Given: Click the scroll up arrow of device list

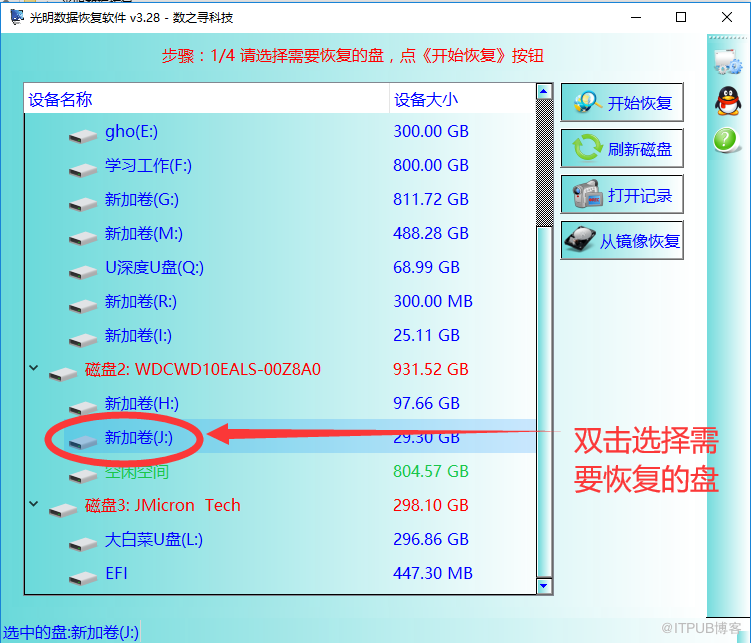Looking at the screenshot, I should 544,91.
